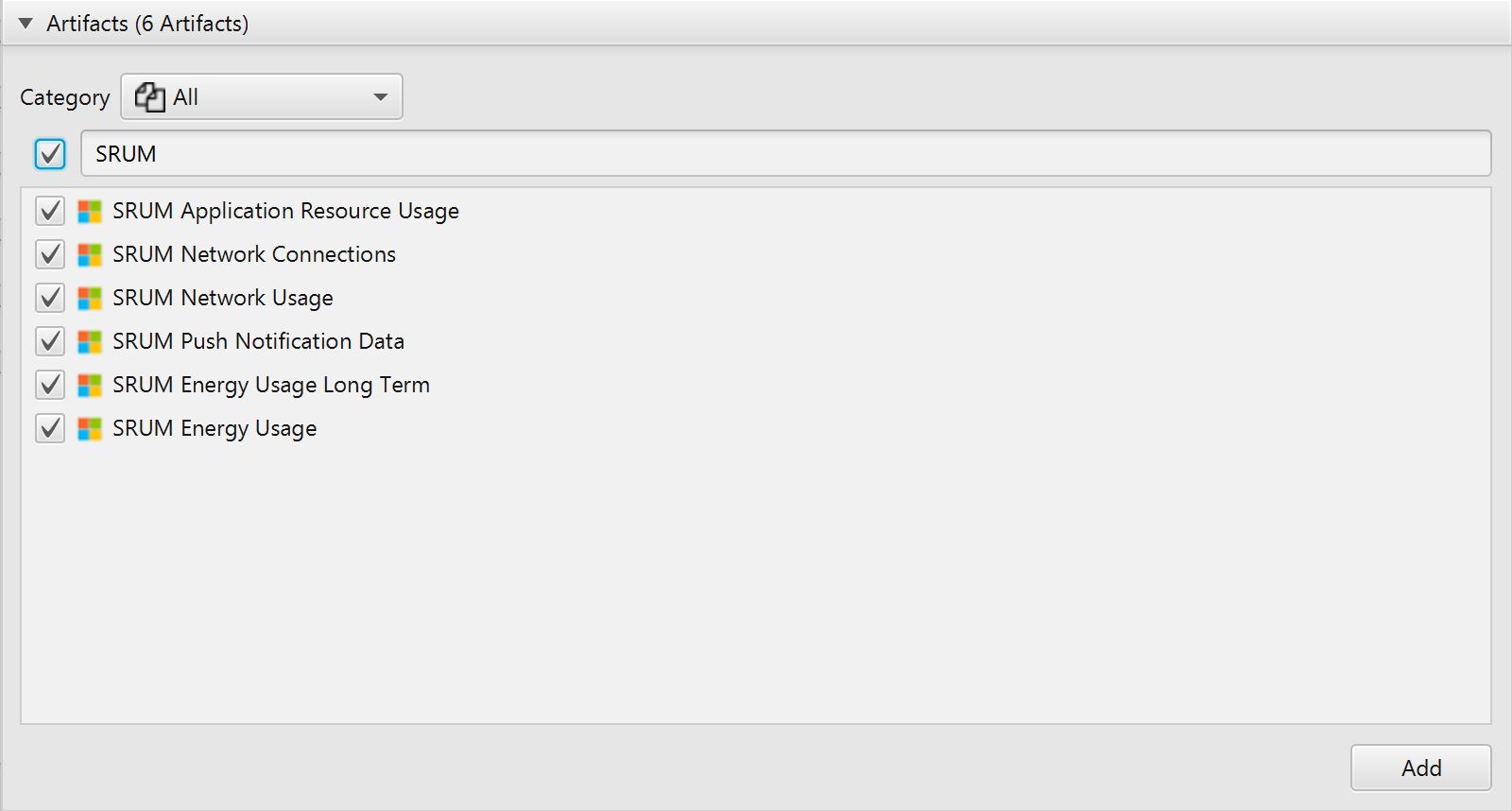Click the SRUM Energy Usage Long Term icon

pyautogui.click(x=90, y=385)
